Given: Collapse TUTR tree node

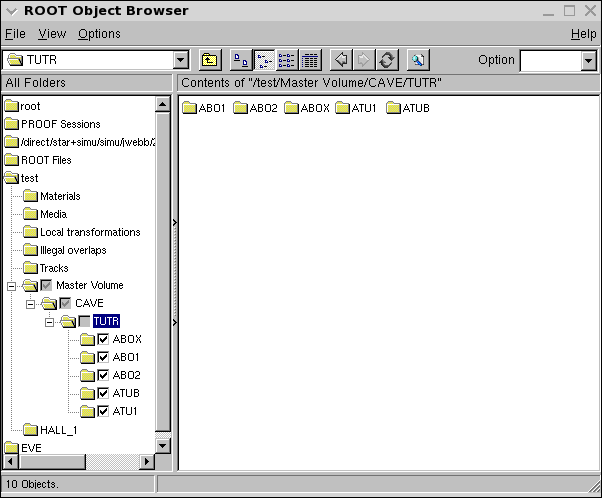Looking at the screenshot, I should (x=49, y=322).
